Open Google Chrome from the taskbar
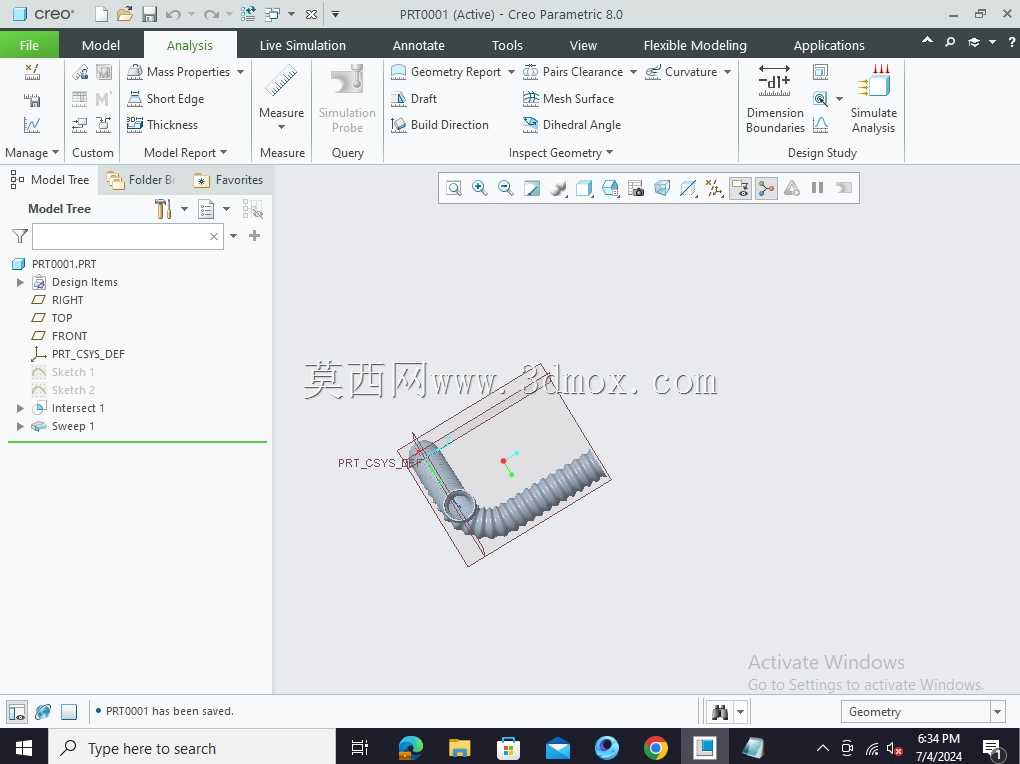Image resolution: width=1020 pixels, height=764 pixels. click(x=656, y=748)
